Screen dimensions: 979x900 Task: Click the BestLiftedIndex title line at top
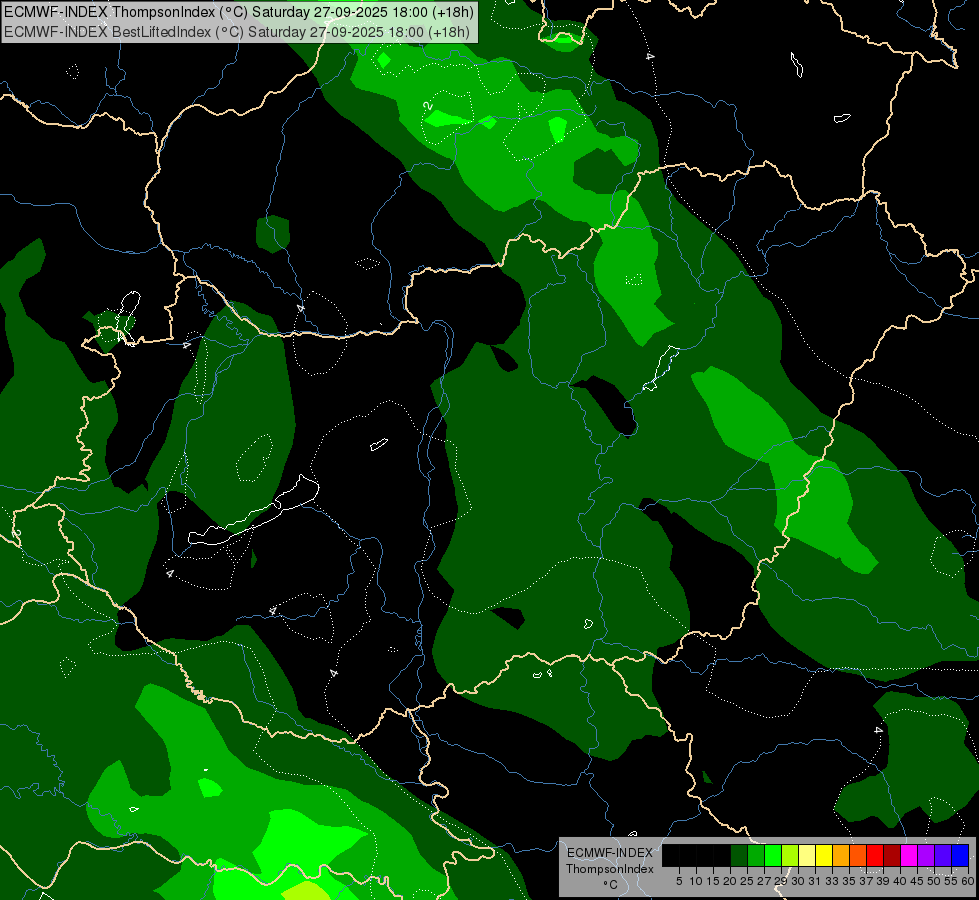(237, 32)
